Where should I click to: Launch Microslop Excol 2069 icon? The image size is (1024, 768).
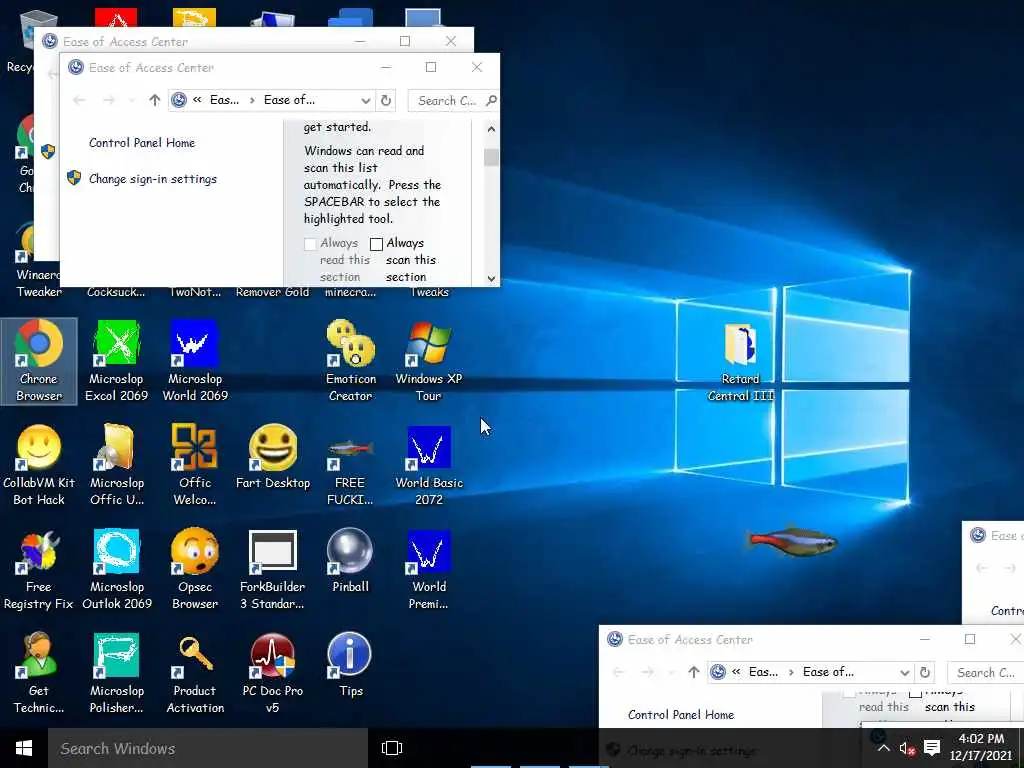[116, 361]
